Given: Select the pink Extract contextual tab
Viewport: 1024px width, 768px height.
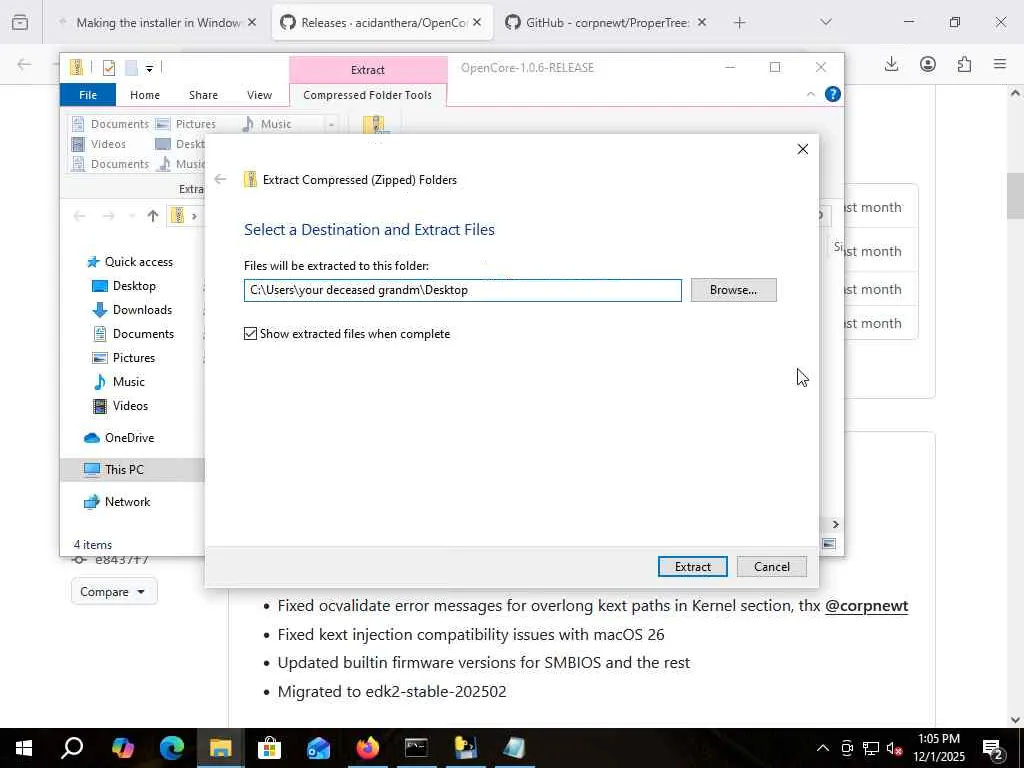Looking at the screenshot, I should coord(368,70).
